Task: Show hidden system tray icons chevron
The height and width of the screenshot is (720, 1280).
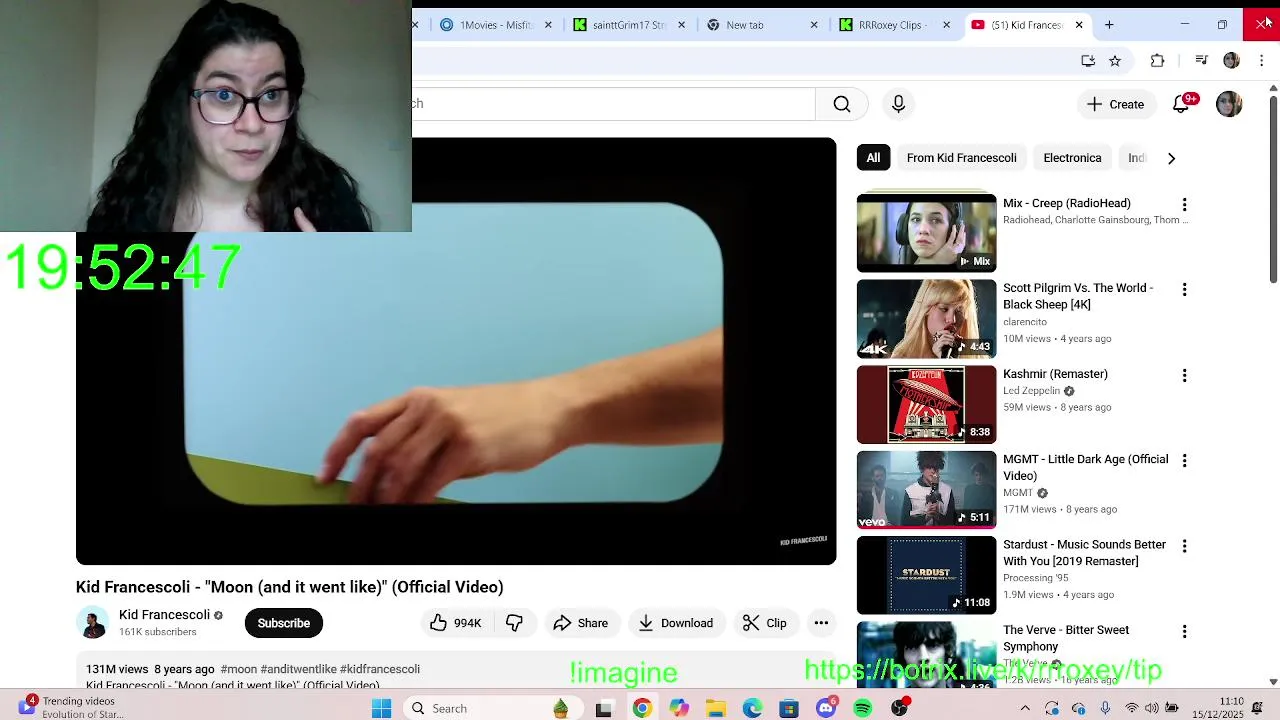Action: [1025, 708]
